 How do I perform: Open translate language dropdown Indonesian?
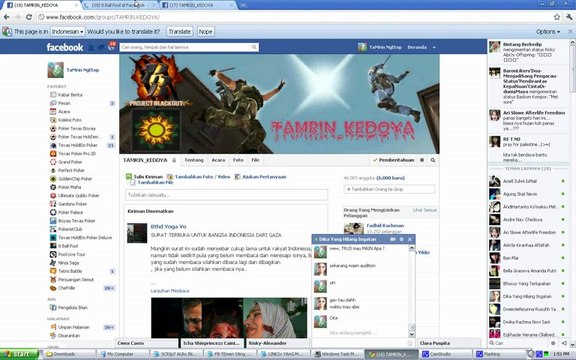68,32
